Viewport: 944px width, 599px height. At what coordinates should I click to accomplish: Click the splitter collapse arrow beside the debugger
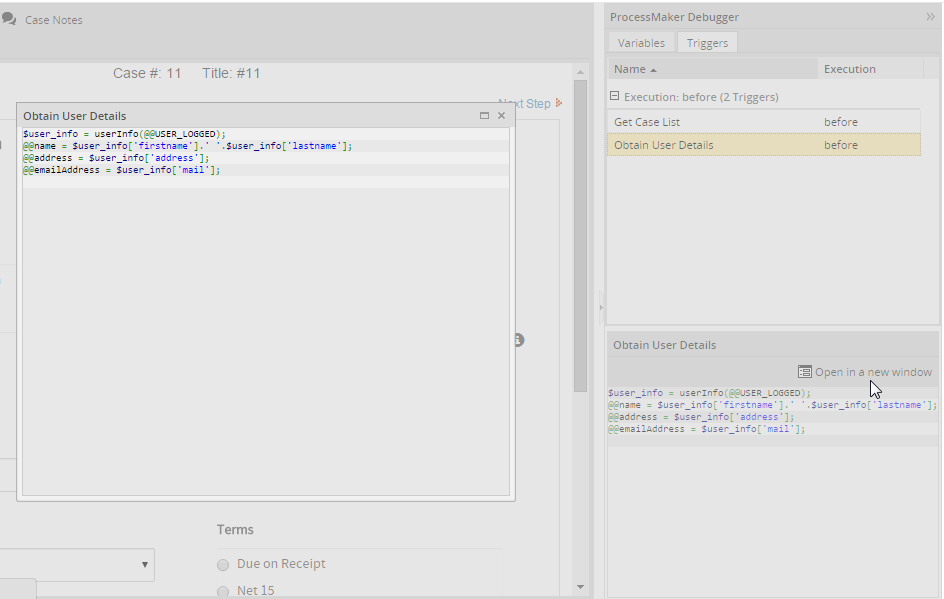pyautogui.click(x=601, y=307)
